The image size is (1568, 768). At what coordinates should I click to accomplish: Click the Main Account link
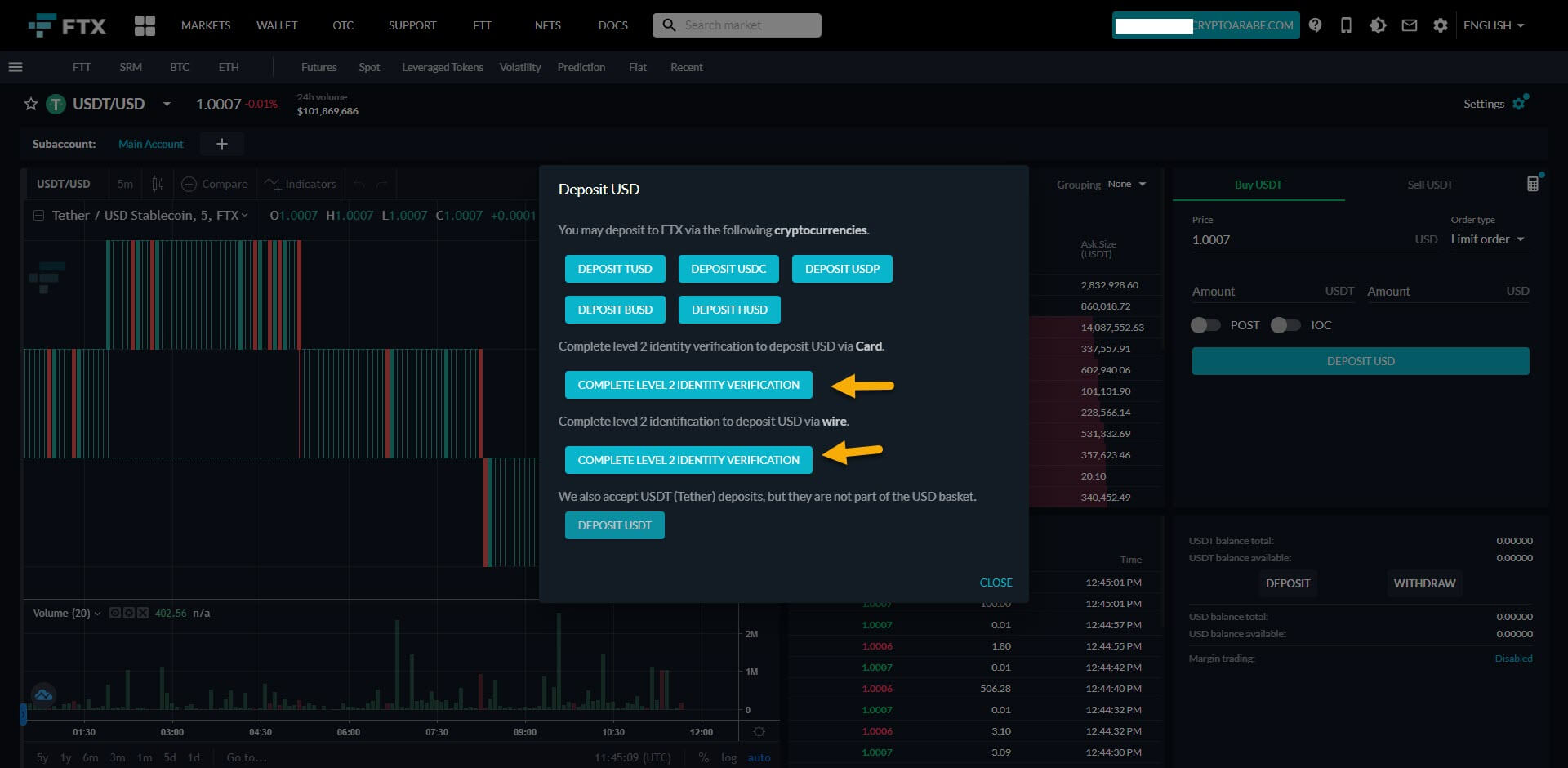click(x=151, y=144)
